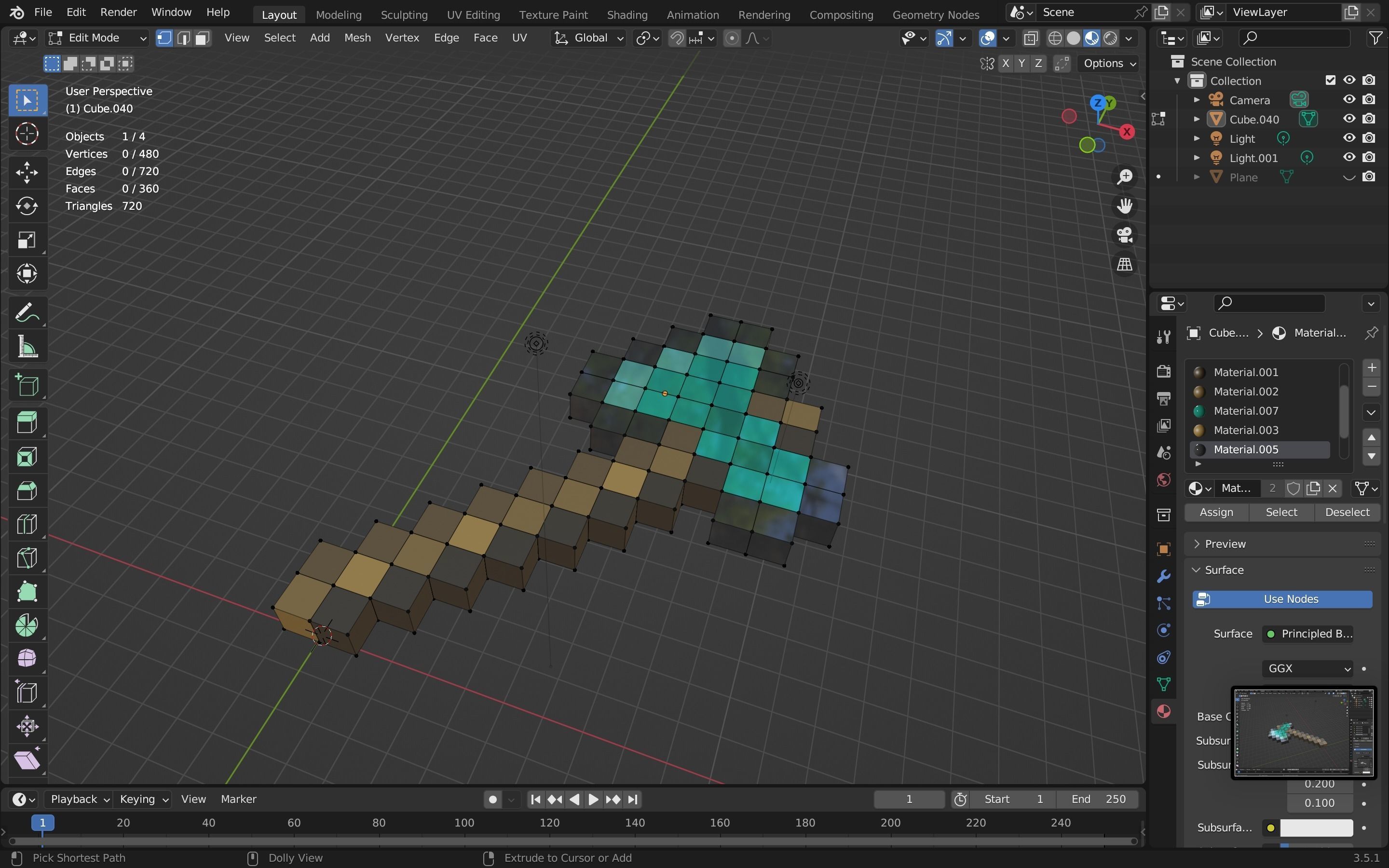Select the Transform tool
This screenshot has width=1389, height=868.
(x=27, y=274)
